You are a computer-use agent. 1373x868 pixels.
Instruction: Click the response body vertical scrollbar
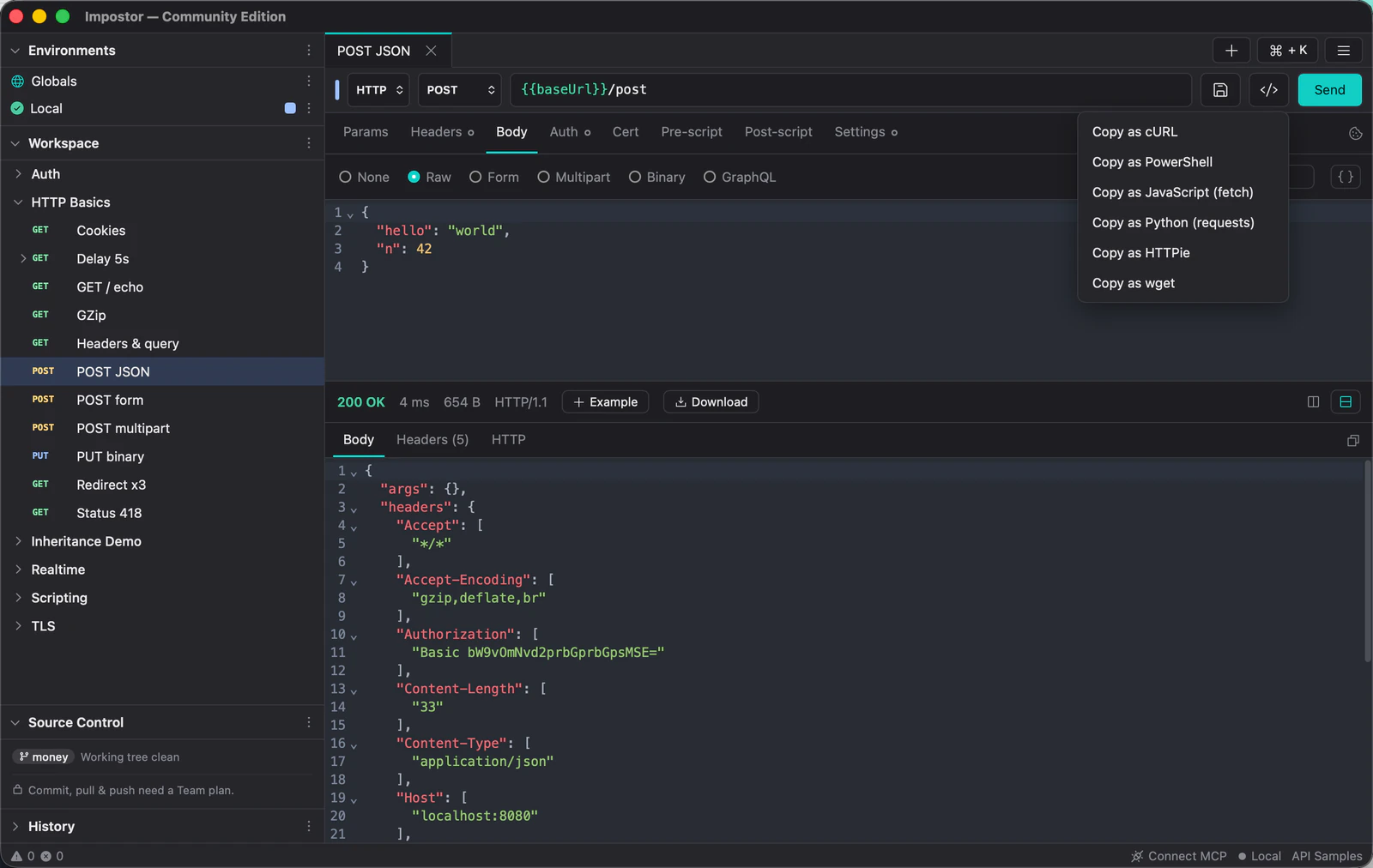[1367, 561]
